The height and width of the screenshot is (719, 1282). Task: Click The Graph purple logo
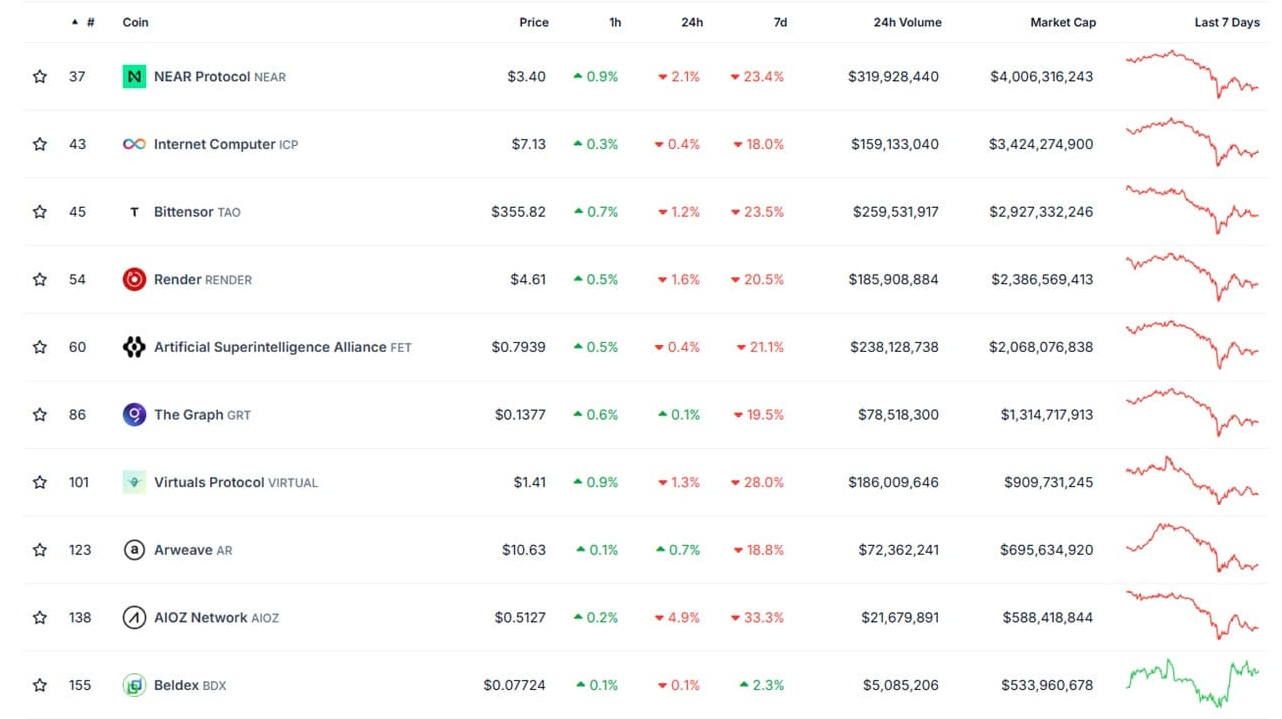tap(134, 415)
